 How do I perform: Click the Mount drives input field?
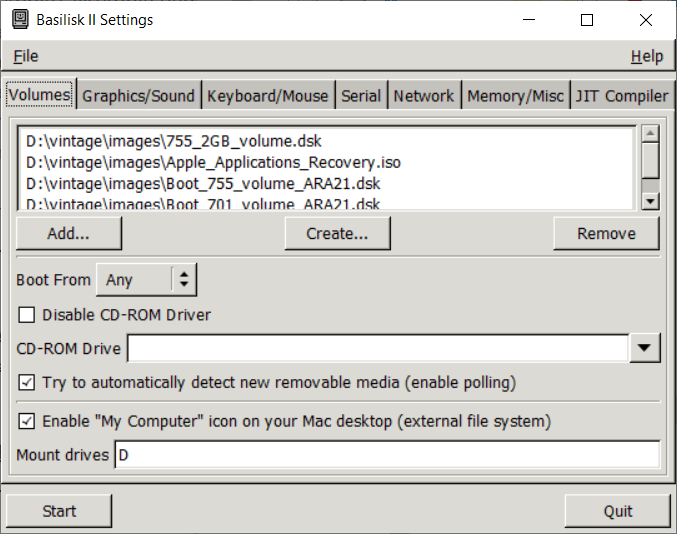click(386, 455)
